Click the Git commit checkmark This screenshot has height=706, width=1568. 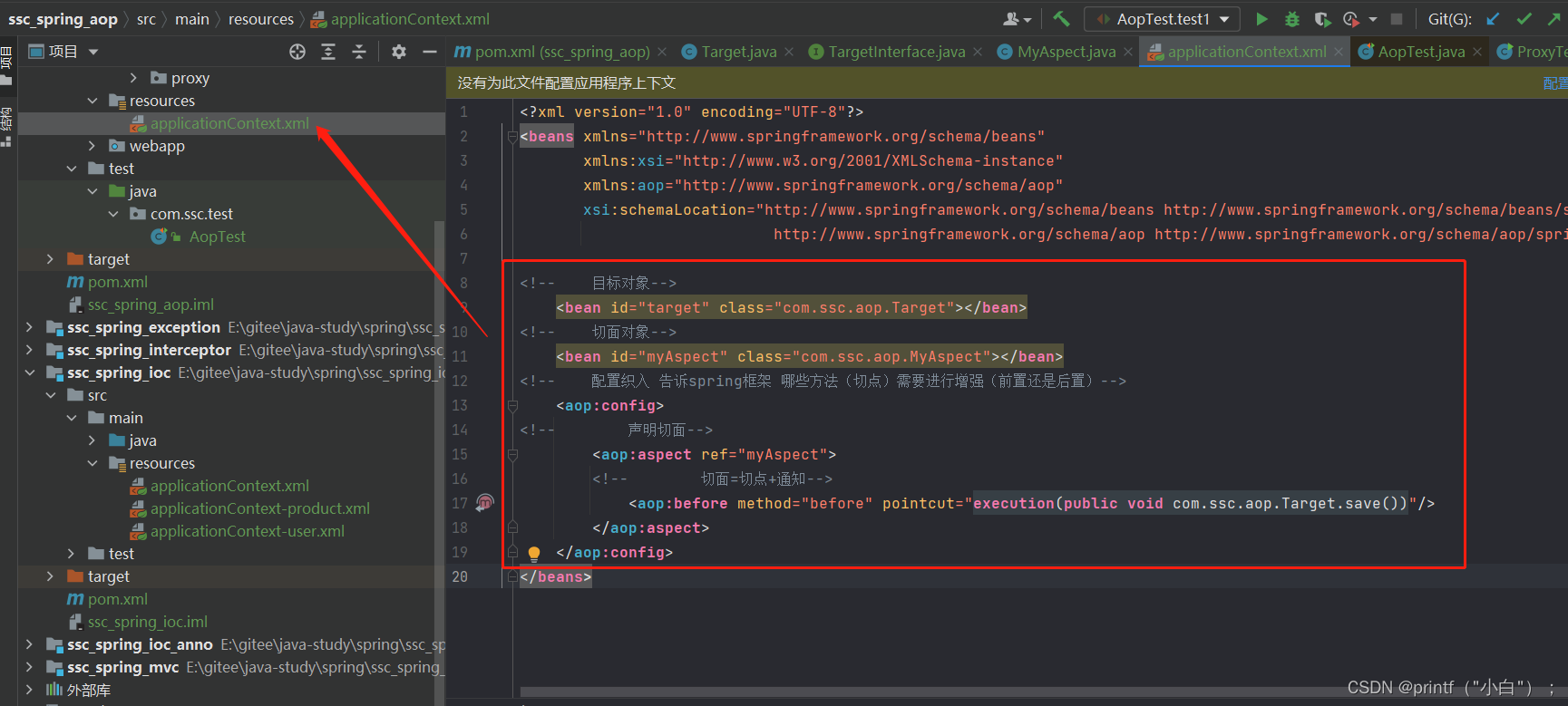pyautogui.click(x=1524, y=19)
